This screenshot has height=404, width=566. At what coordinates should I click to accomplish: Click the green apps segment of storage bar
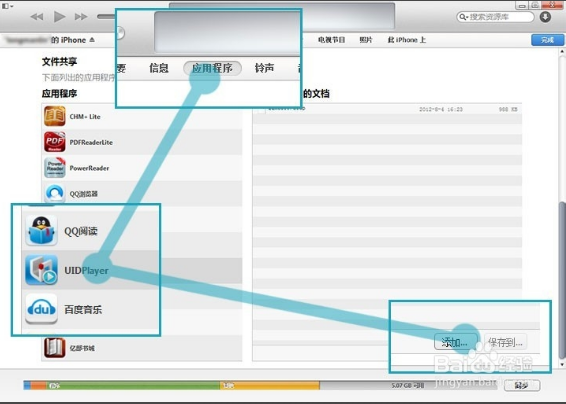[x=133, y=386]
